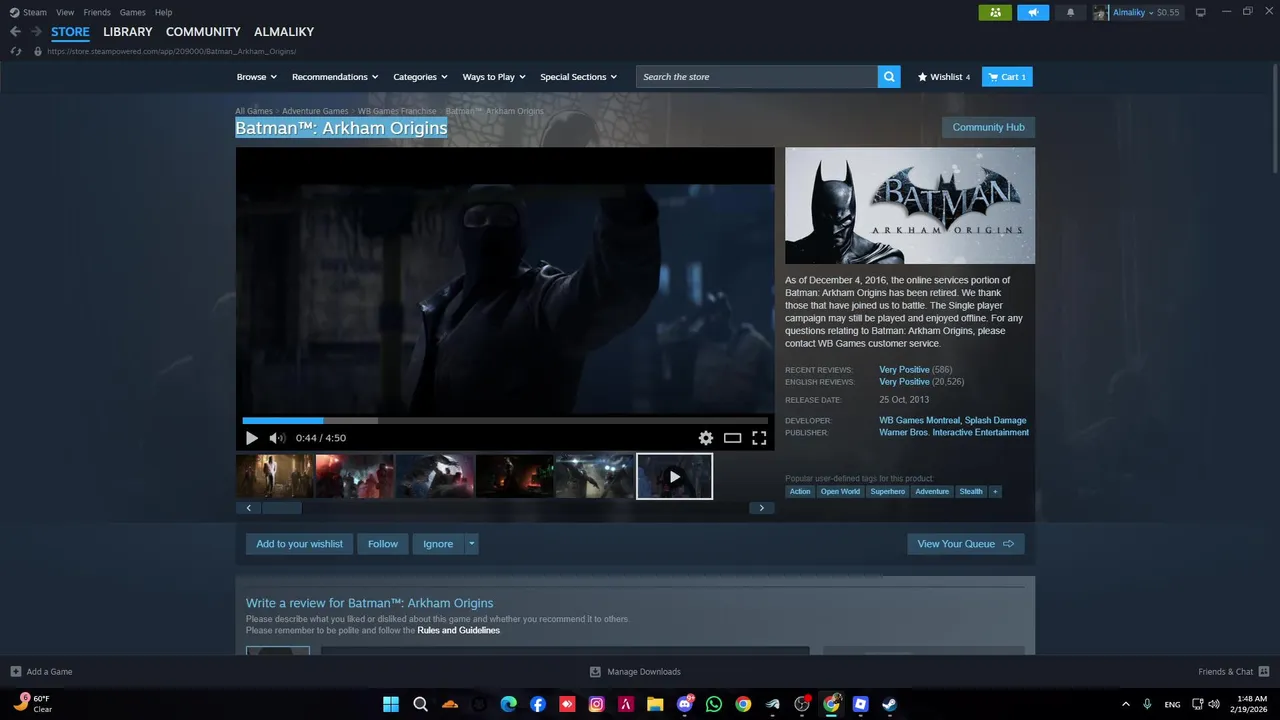The width and height of the screenshot is (1280, 720).
Task: Expand the Browse store menu
Action: [x=257, y=77]
